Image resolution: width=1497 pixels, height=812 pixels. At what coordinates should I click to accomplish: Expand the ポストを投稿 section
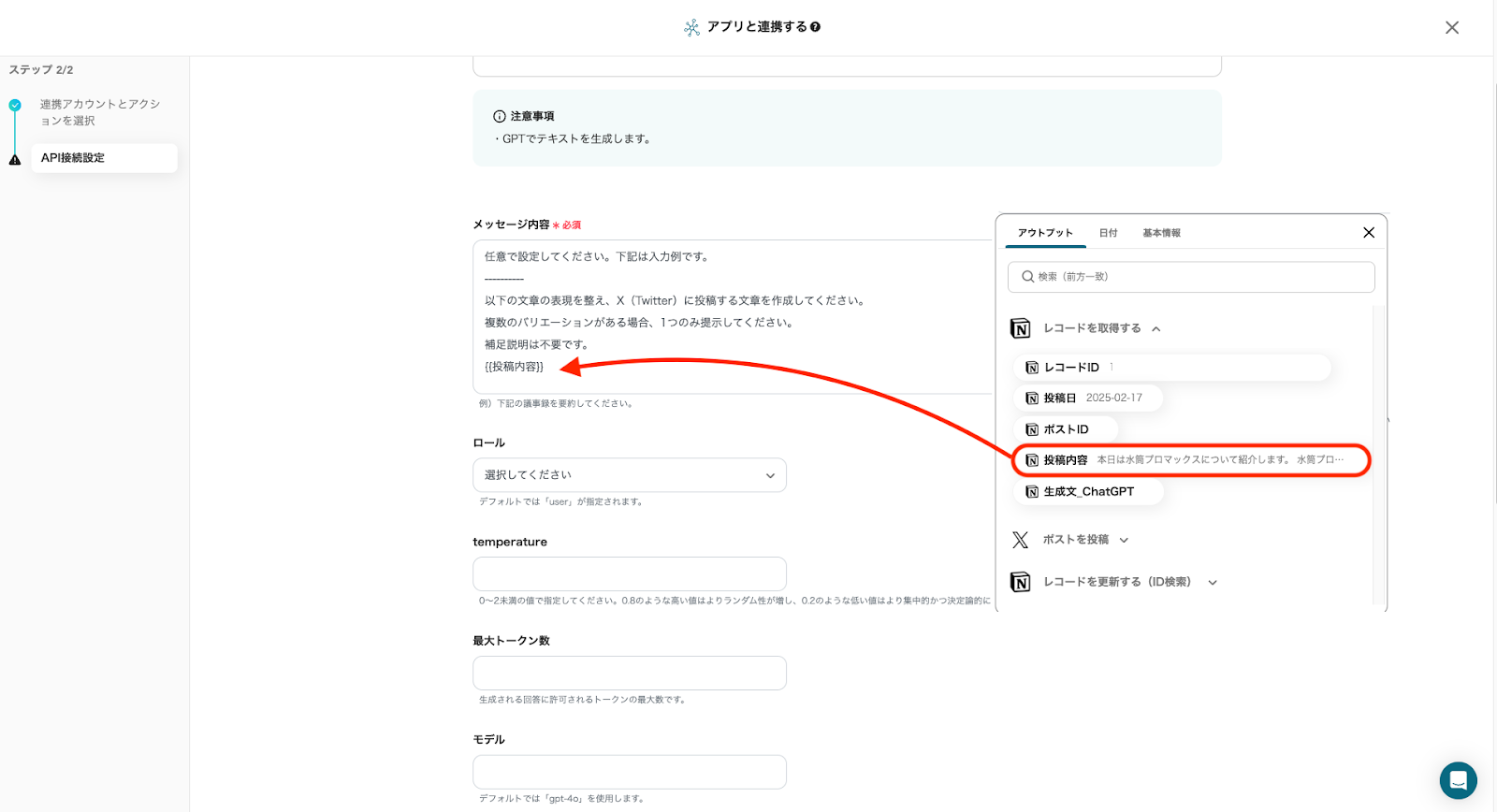click(1124, 540)
